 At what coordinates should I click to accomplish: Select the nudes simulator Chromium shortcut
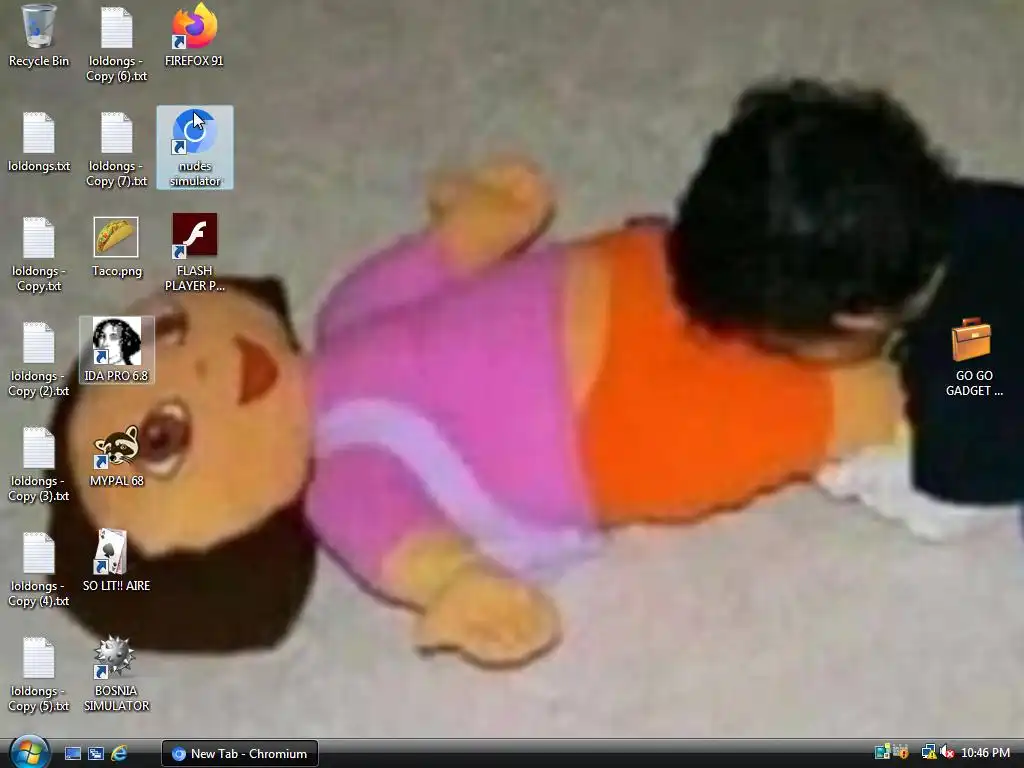pyautogui.click(x=195, y=148)
